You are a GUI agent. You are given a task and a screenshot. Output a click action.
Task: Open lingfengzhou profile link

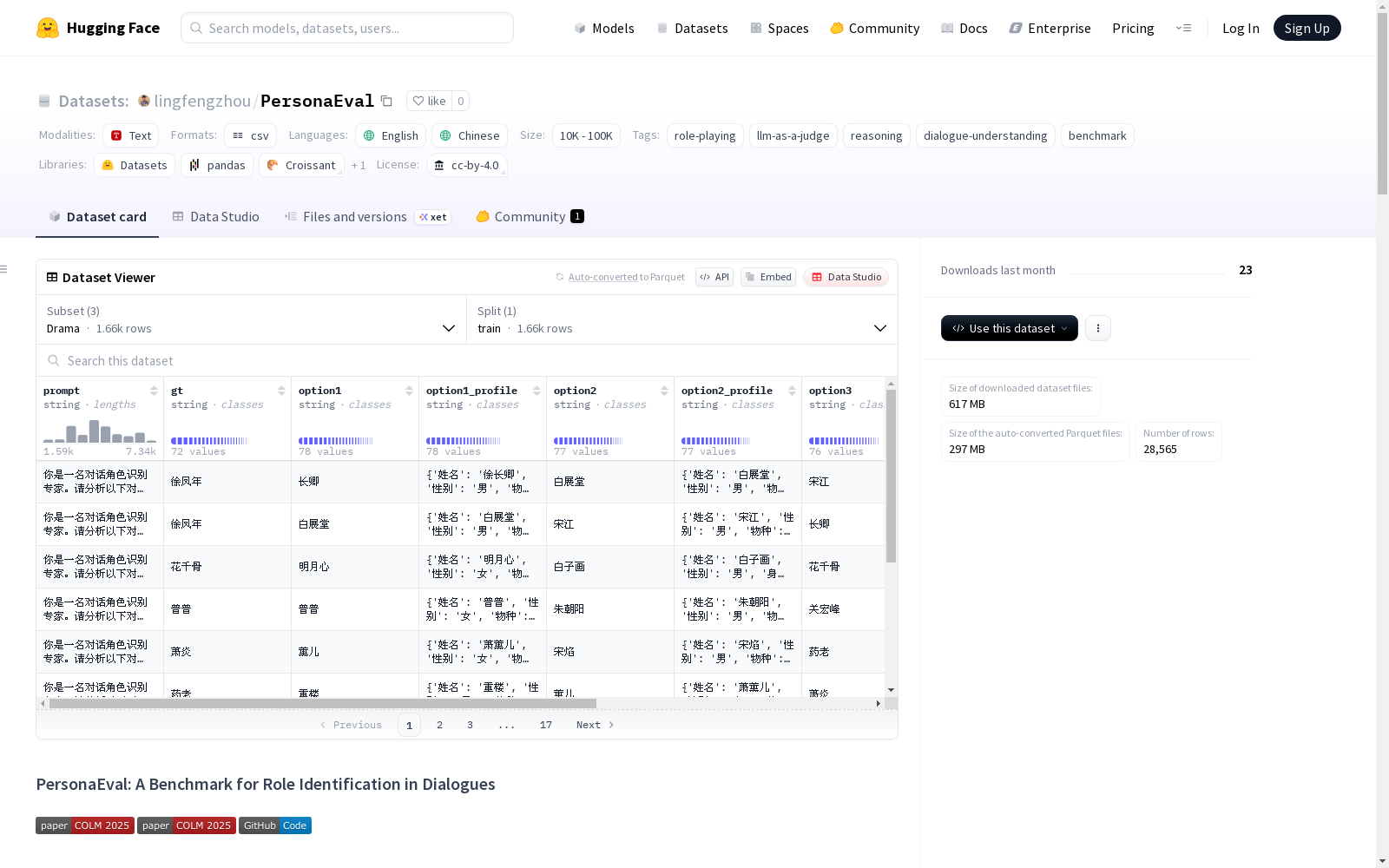click(x=202, y=101)
